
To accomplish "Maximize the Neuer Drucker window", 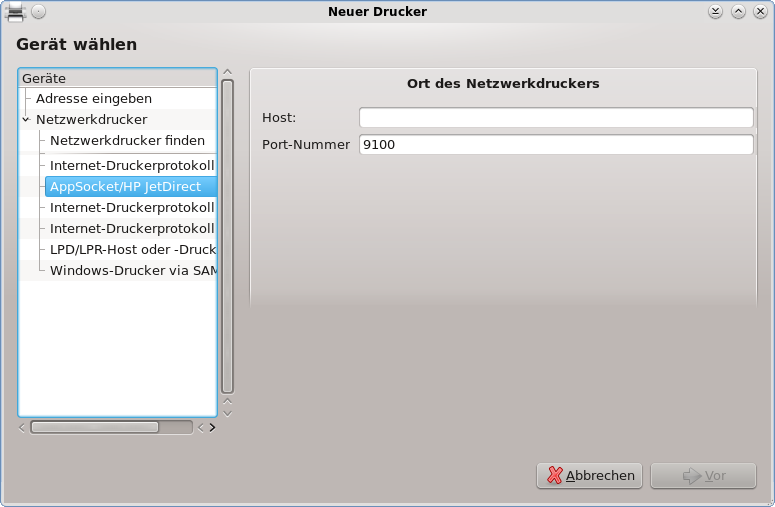I will 738,11.
